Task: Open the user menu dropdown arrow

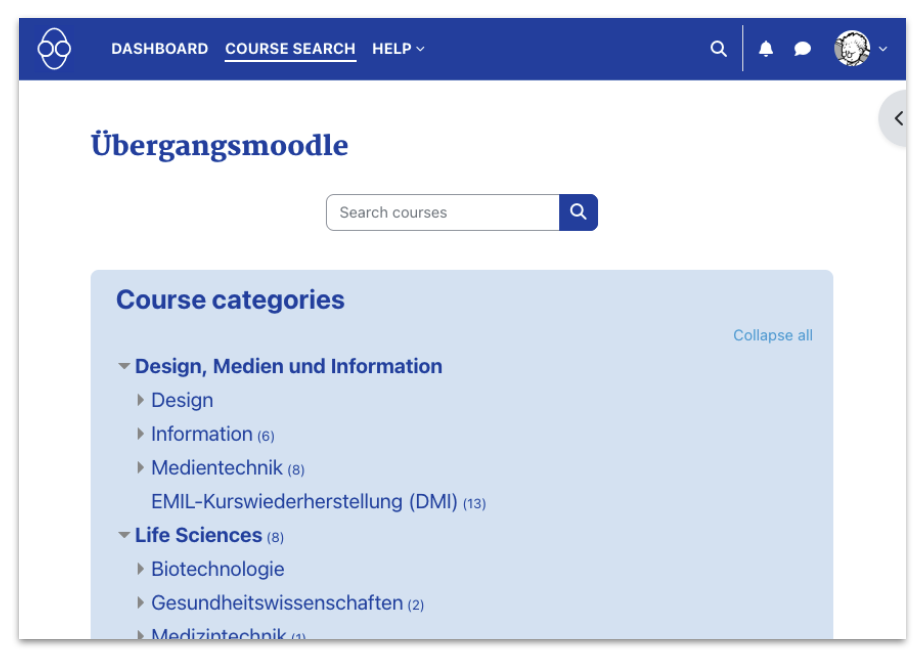Action: [x=883, y=49]
